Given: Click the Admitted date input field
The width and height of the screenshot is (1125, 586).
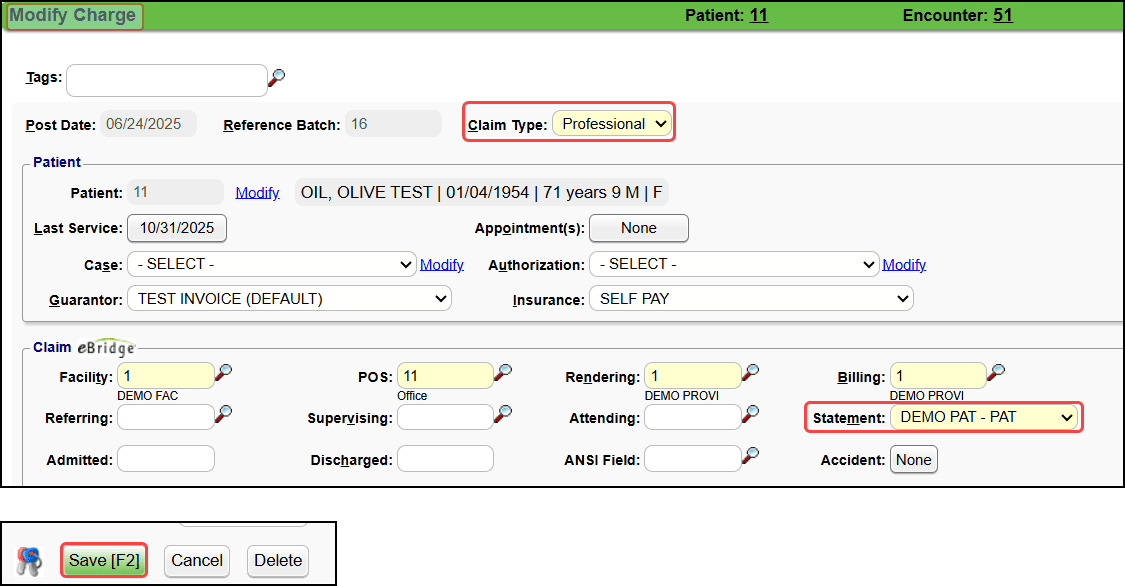Looking at the screenshot, I should click(166, 459).
